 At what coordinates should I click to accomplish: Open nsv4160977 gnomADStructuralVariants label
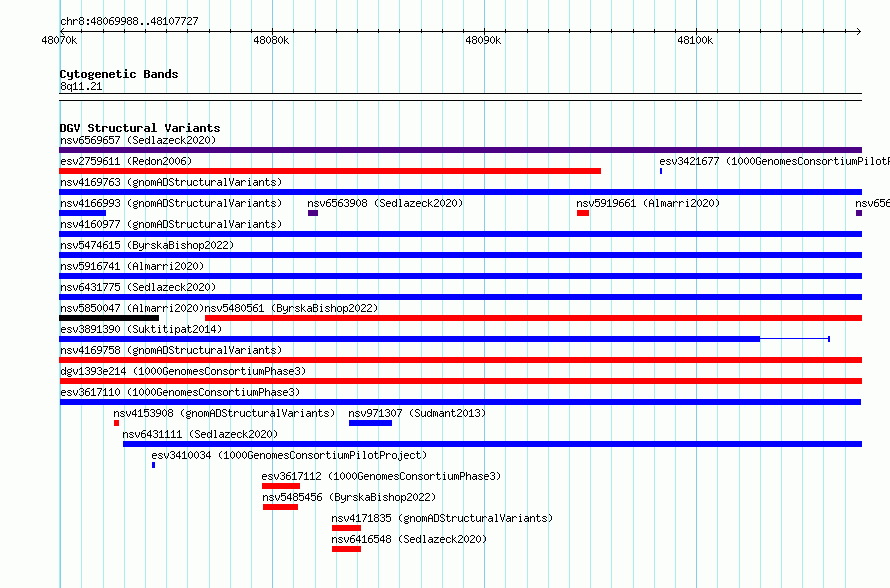tap(171, 224)
